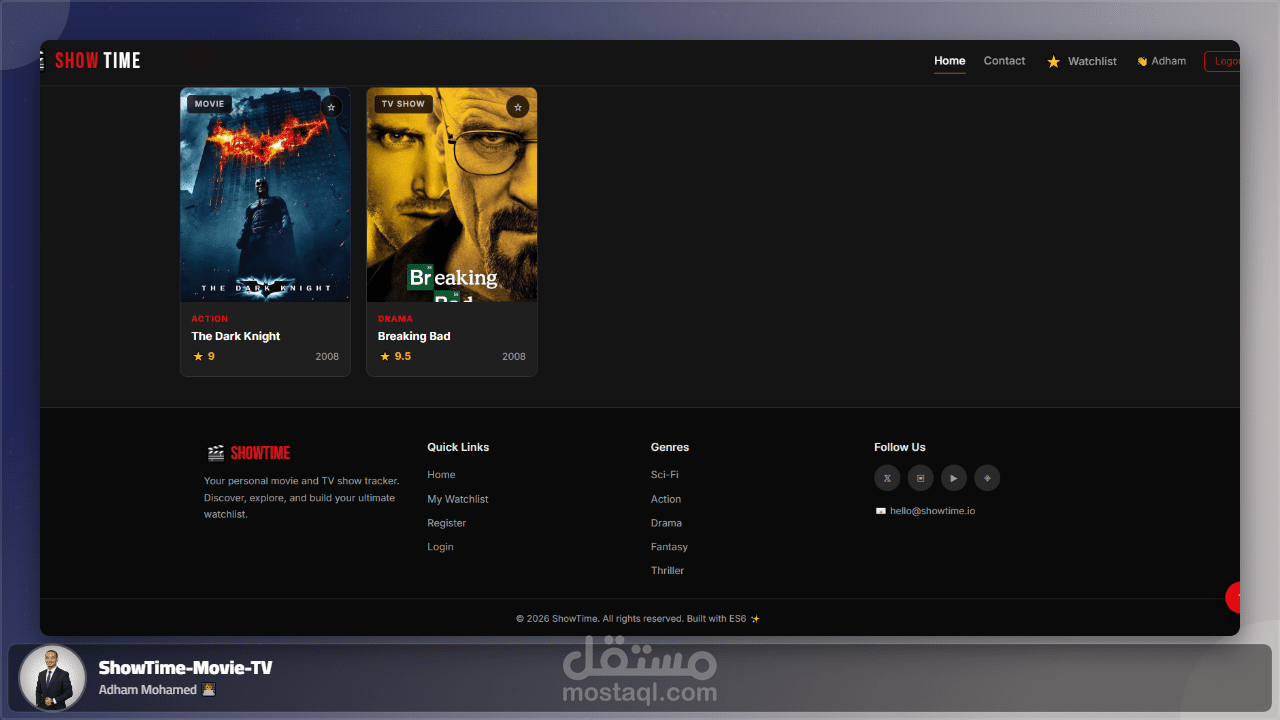The width and height of the screenshot is (1280, 720).
Task: Click the ShowTime-Movie-TV project title
Action: point(185,668)
